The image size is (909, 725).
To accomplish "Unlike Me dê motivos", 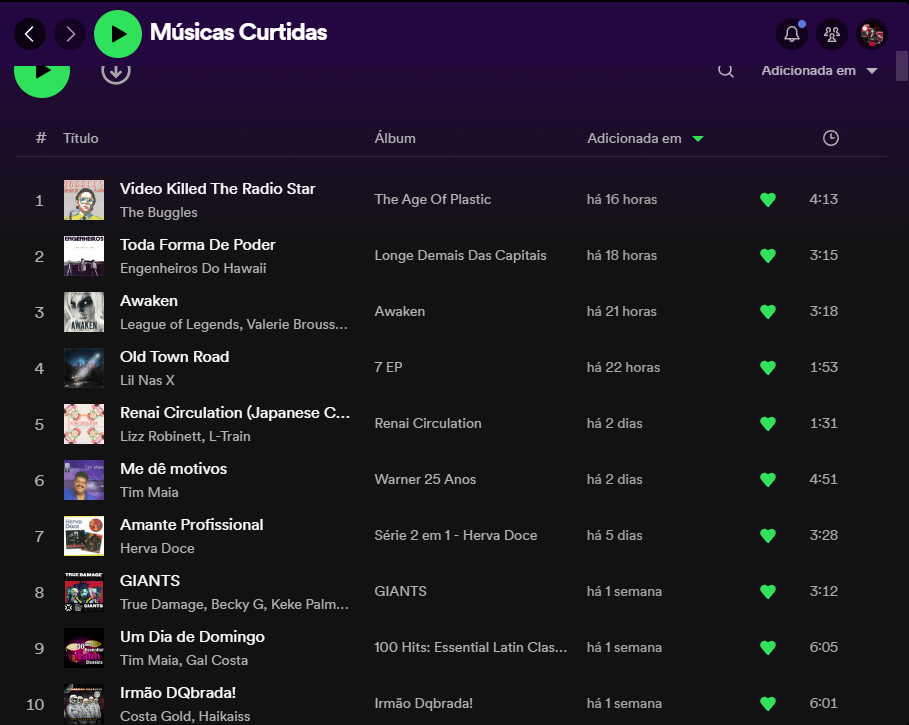I will tap(768, 480).
